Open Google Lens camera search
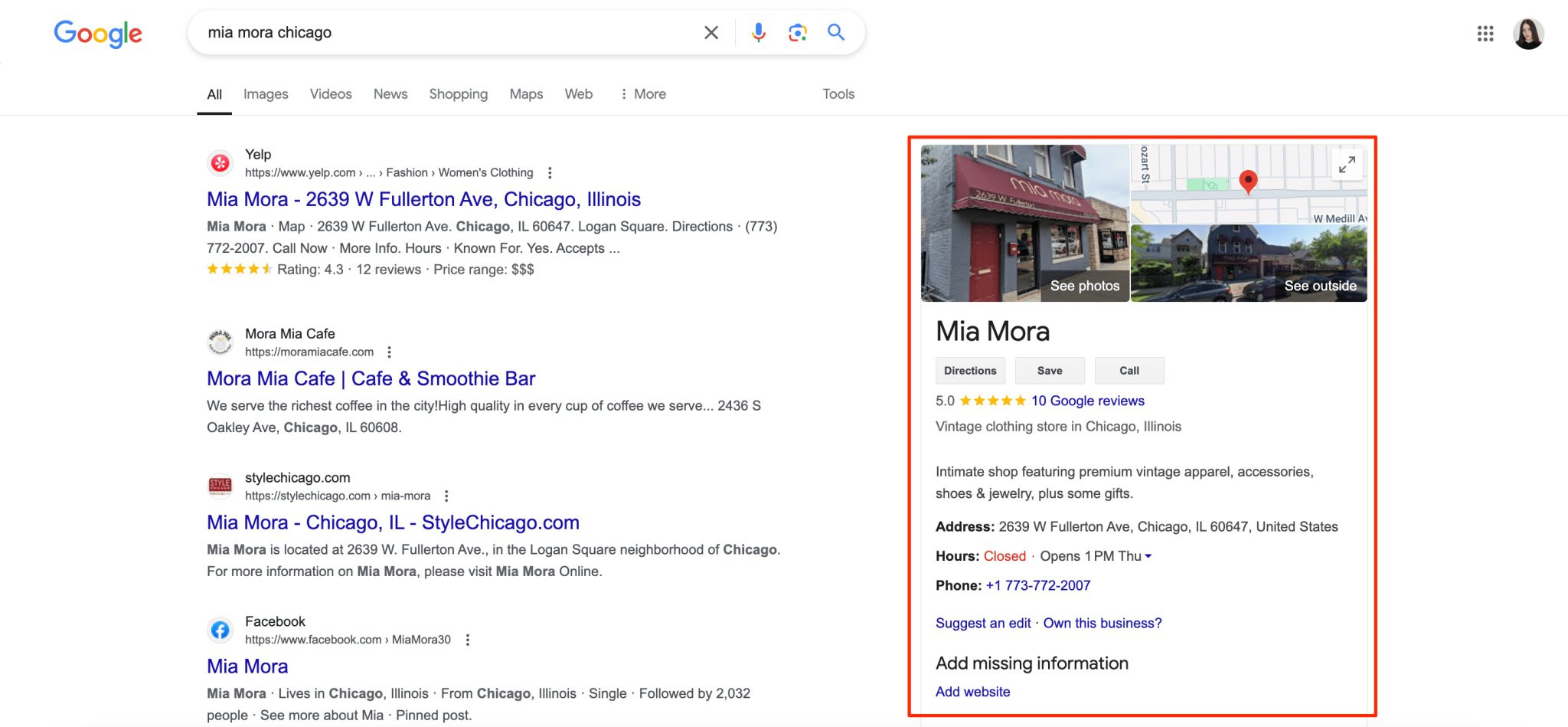The height and width of the screenshot is (727, 1568). (x=797, y=32)
